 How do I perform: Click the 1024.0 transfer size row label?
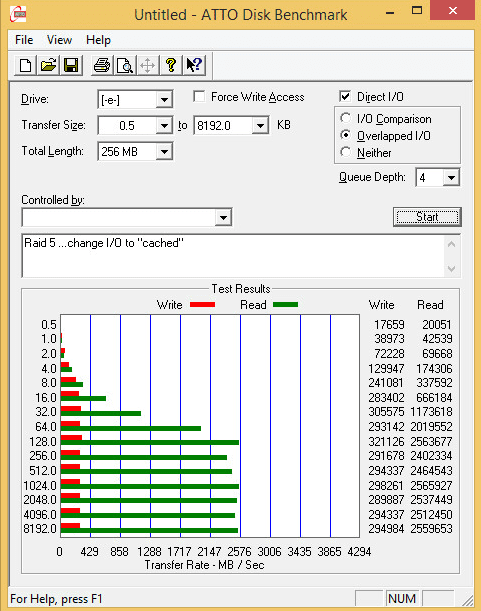coord(40,486)
